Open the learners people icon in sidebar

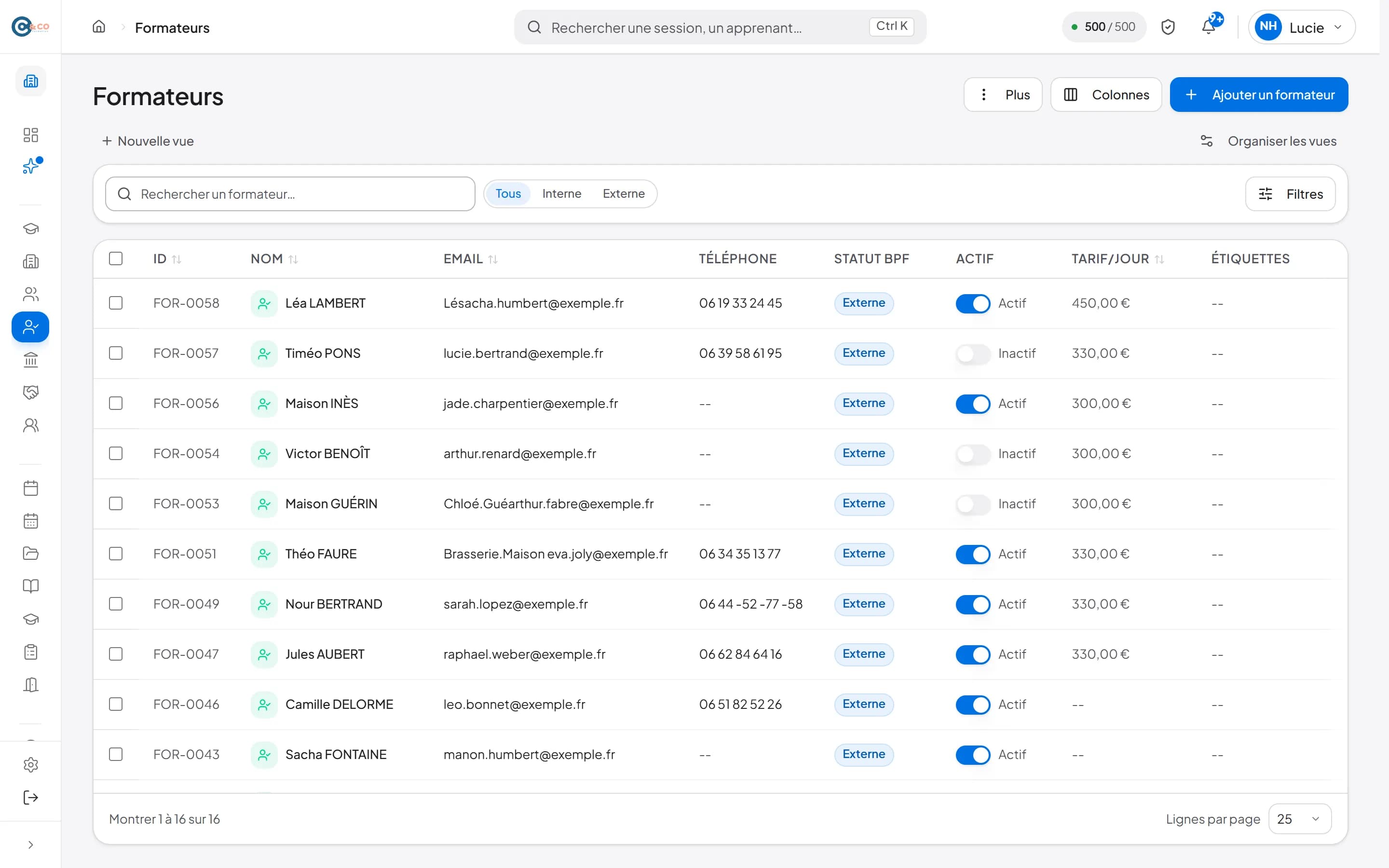pyautogui.click(x=30, y=294)
